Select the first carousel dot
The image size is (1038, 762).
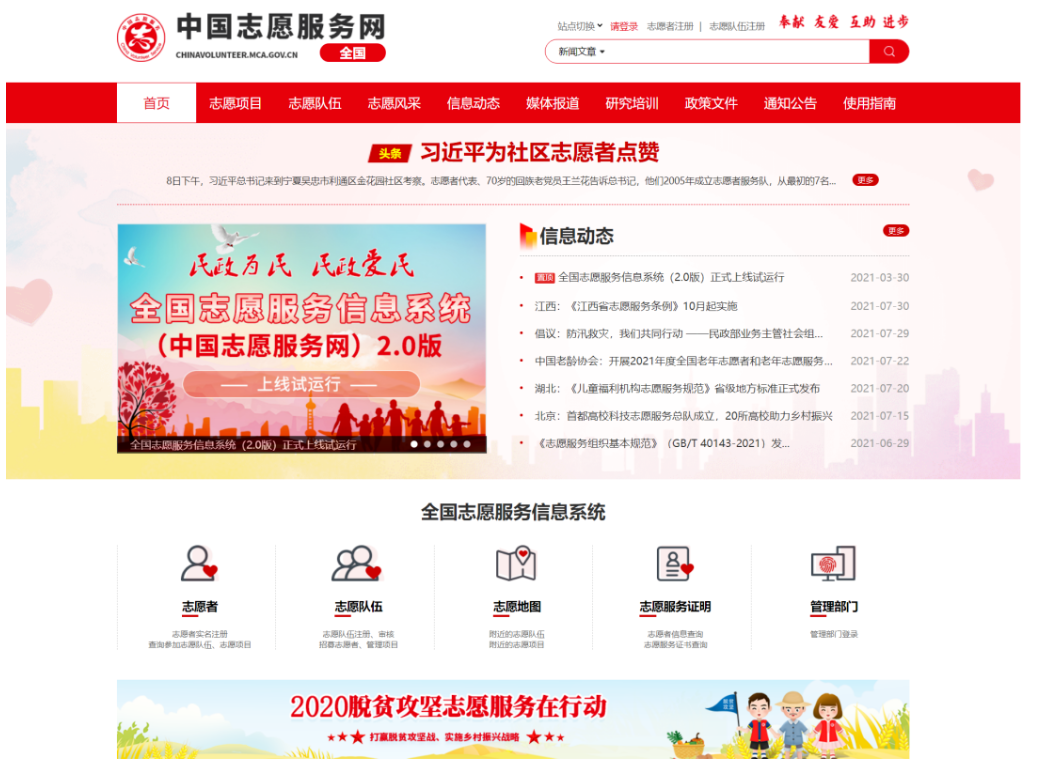click(x=414, y=444)
